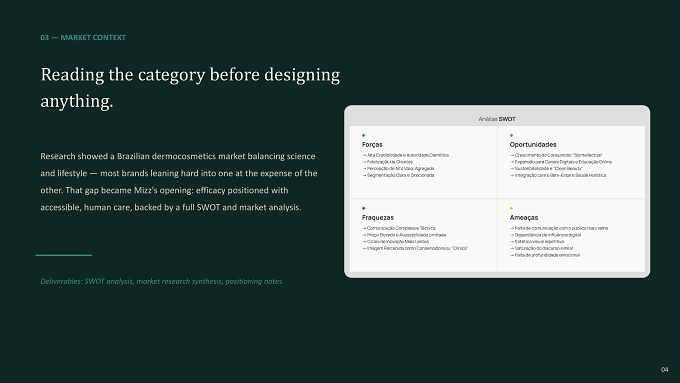Screen dimensions: 680x383
Task: Select the 'Fraquezas' quadrant heading
Action: [378, 217]
